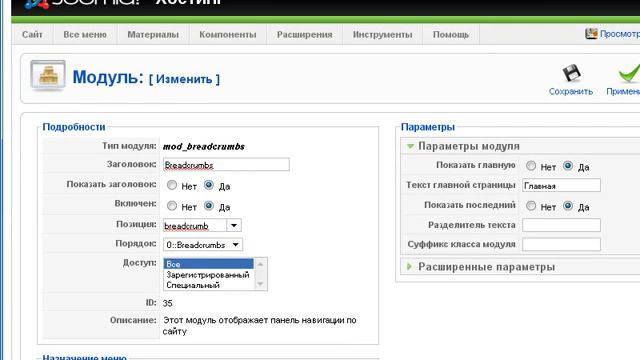Open the Все меню menu
The height and width of the screenshot is (360, 640).
(x=85, y=35)
